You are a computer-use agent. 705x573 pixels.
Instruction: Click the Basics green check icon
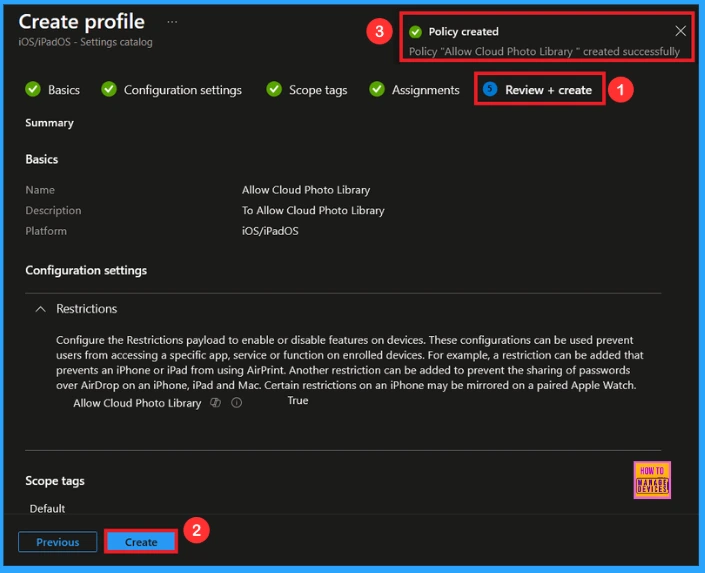point(33,90)
